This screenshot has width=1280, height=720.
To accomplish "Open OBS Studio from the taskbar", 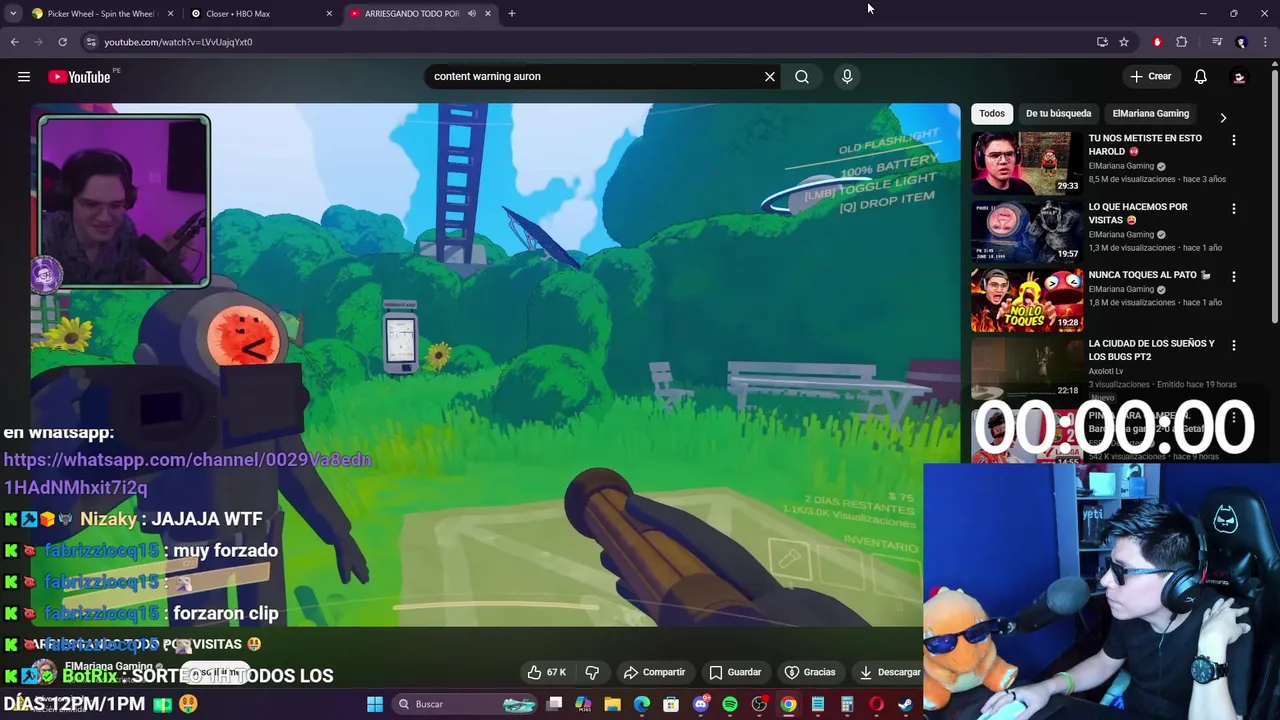I will (x=759, y=704).
